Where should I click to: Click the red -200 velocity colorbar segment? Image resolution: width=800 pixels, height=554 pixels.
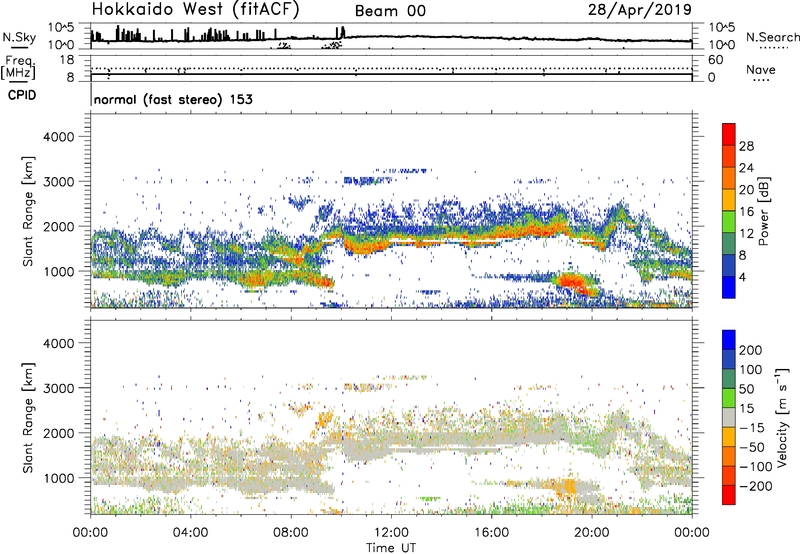coord(729,495)
